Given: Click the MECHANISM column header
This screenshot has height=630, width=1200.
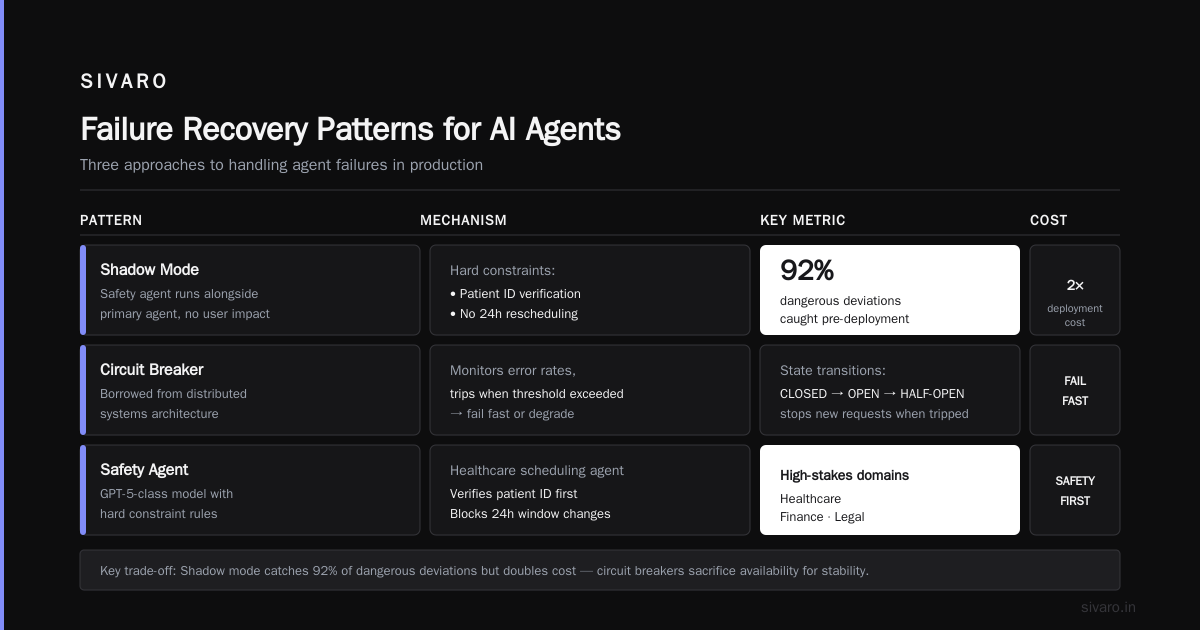Looking at the screenshot, I should [x=463, y=220].
